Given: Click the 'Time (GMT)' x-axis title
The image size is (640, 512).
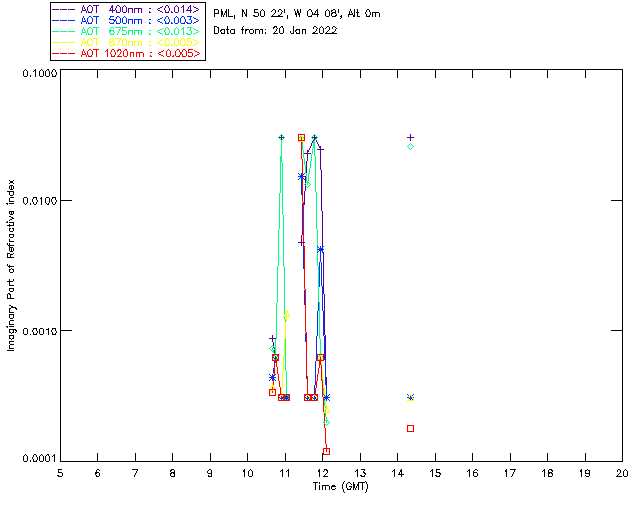Looking at the screenshot, I should point(341,485).
